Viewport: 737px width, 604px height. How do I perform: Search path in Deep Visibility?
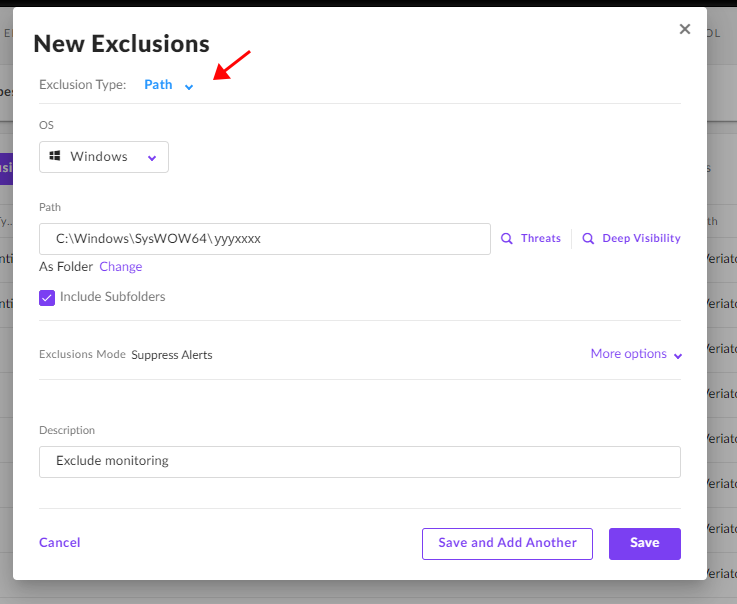point(631,238)
